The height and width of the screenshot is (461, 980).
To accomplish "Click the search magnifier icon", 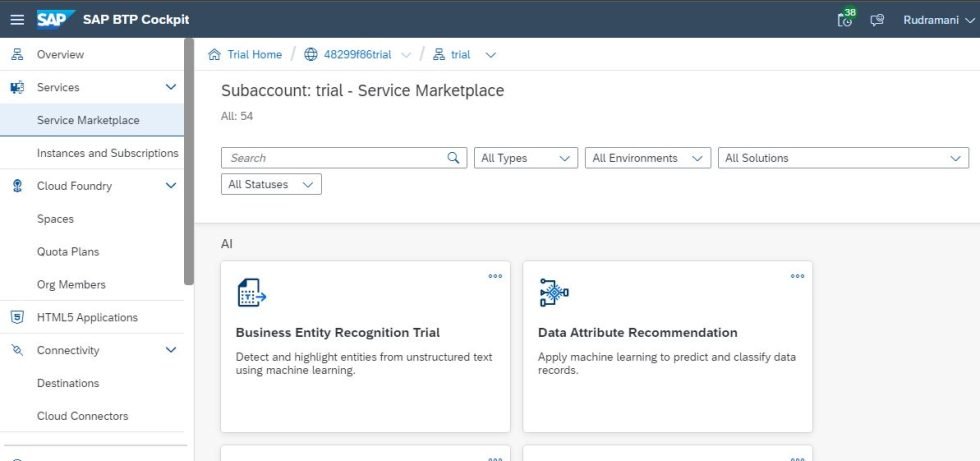I will point(454,158).
